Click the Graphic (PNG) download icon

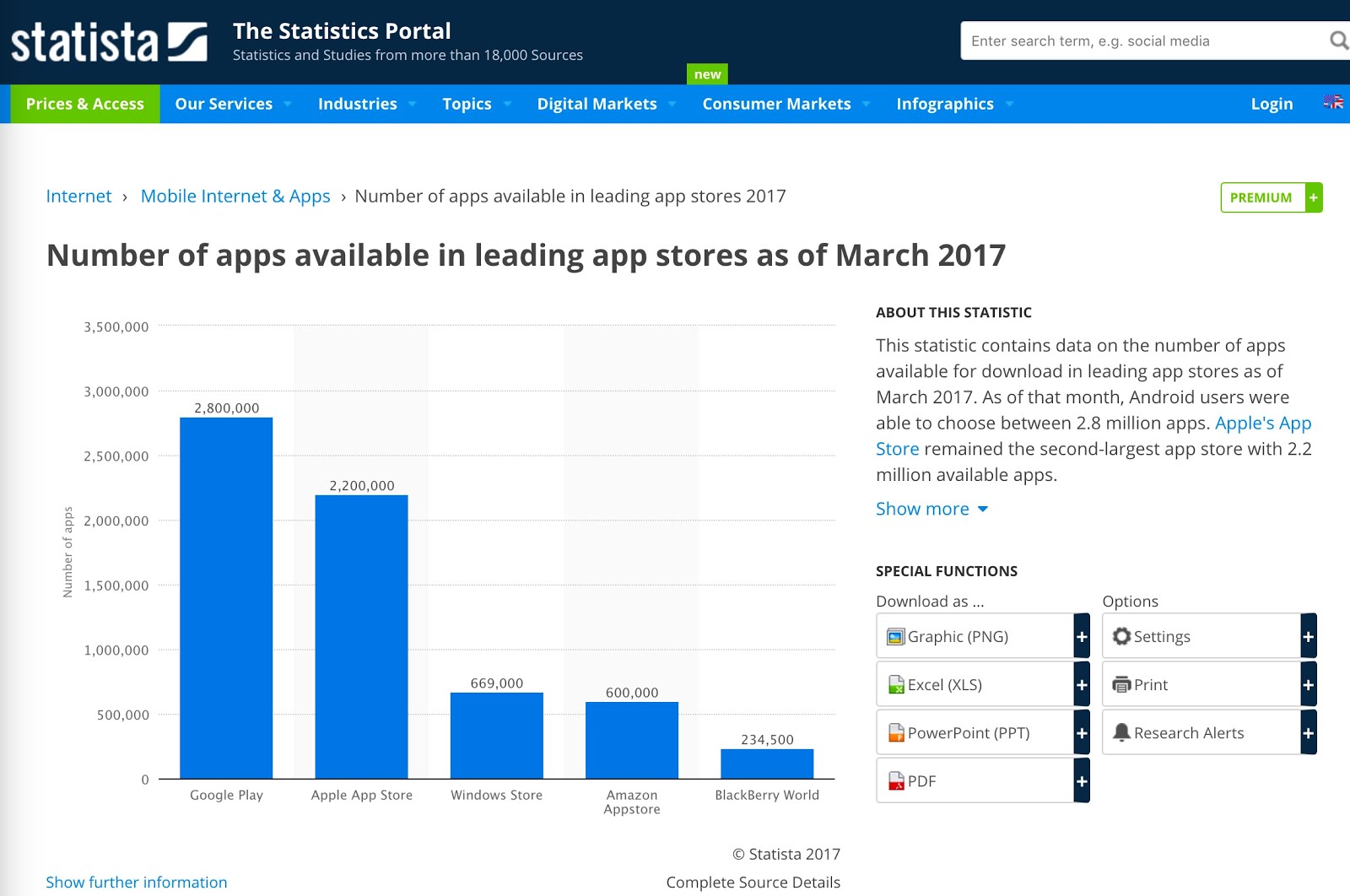point(896,637)
